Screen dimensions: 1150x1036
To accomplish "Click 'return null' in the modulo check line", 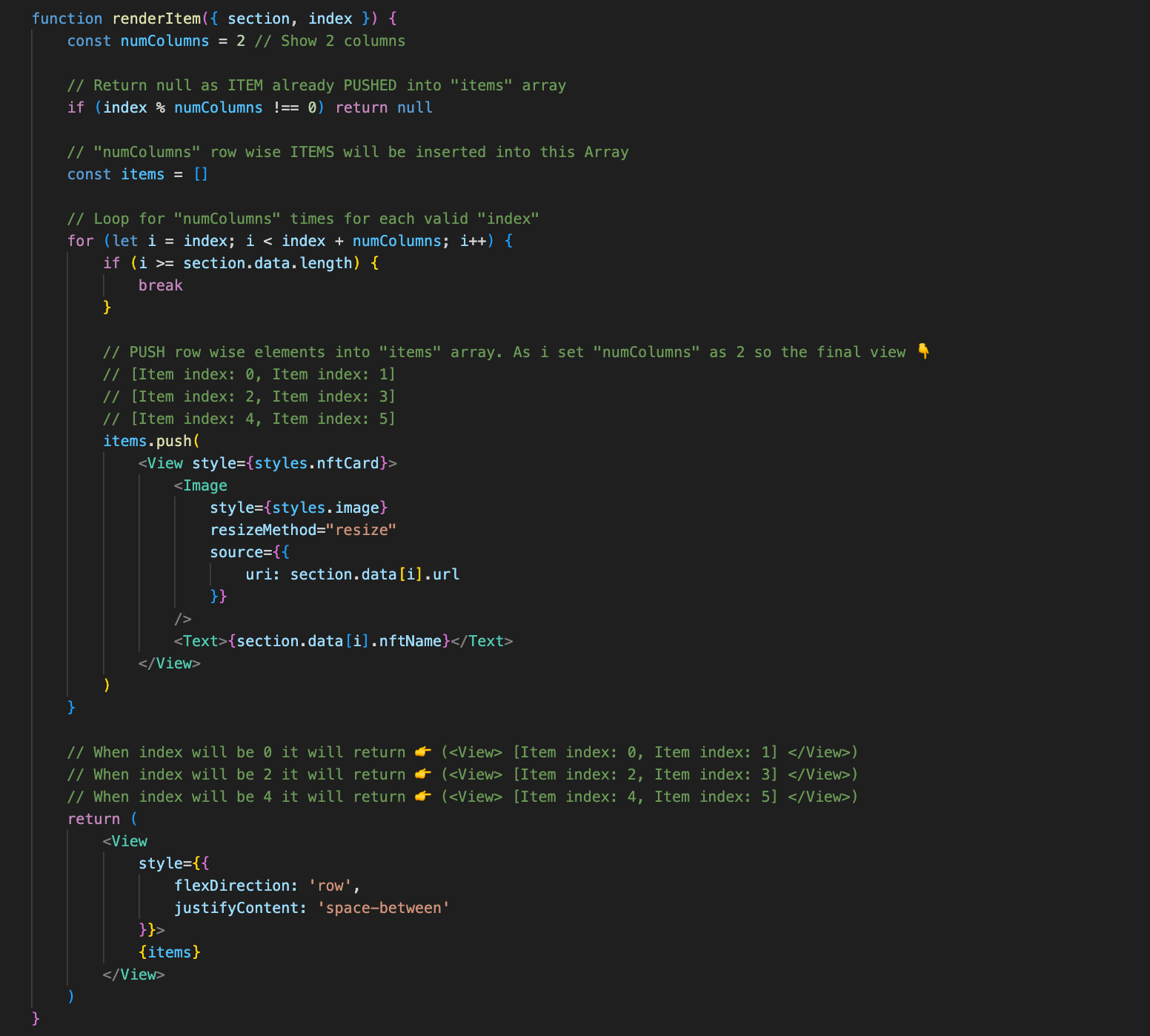I will [384, 107].
